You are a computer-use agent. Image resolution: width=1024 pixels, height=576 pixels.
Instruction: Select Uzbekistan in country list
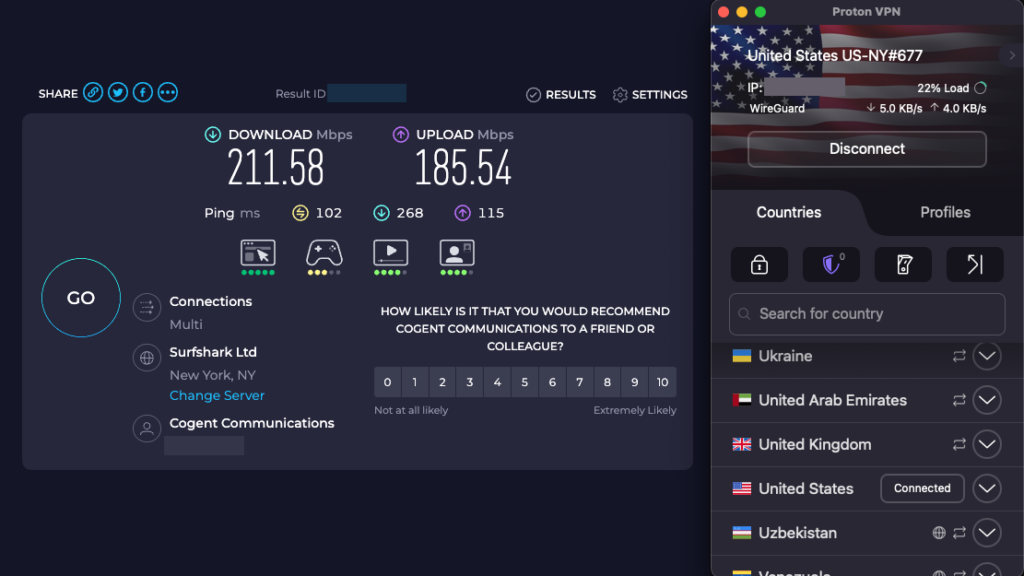tap(867, 533)
